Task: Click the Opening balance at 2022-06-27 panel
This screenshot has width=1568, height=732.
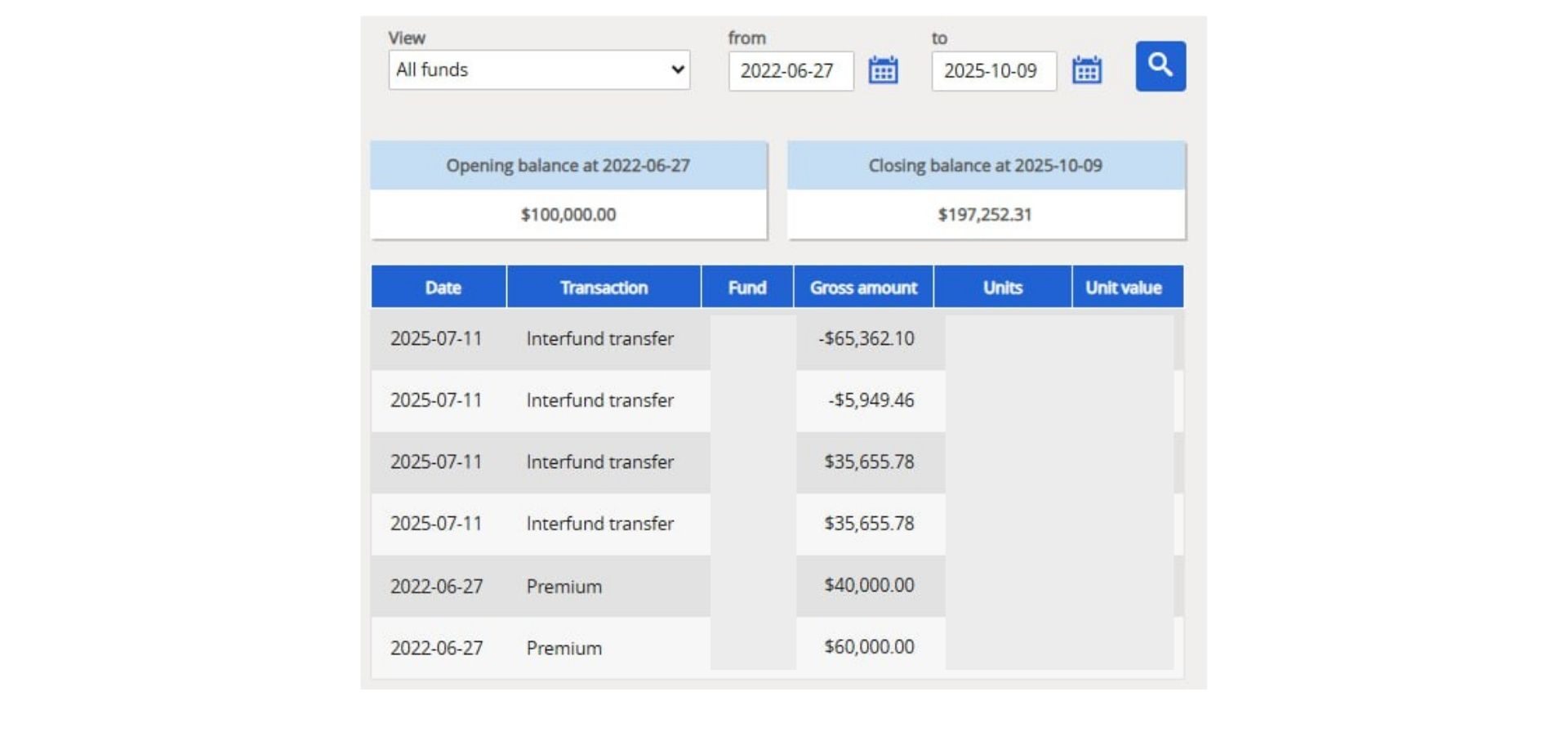Action: 568,166
